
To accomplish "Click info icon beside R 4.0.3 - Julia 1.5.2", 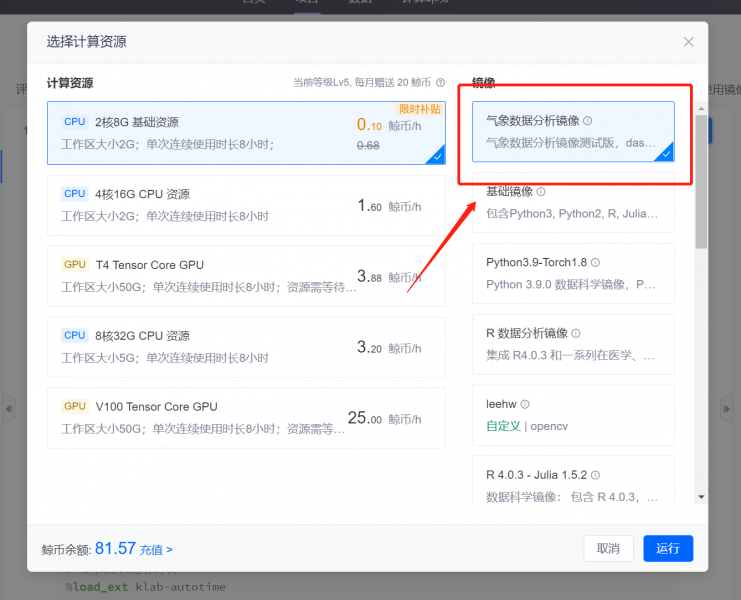I will coord(596,476).
